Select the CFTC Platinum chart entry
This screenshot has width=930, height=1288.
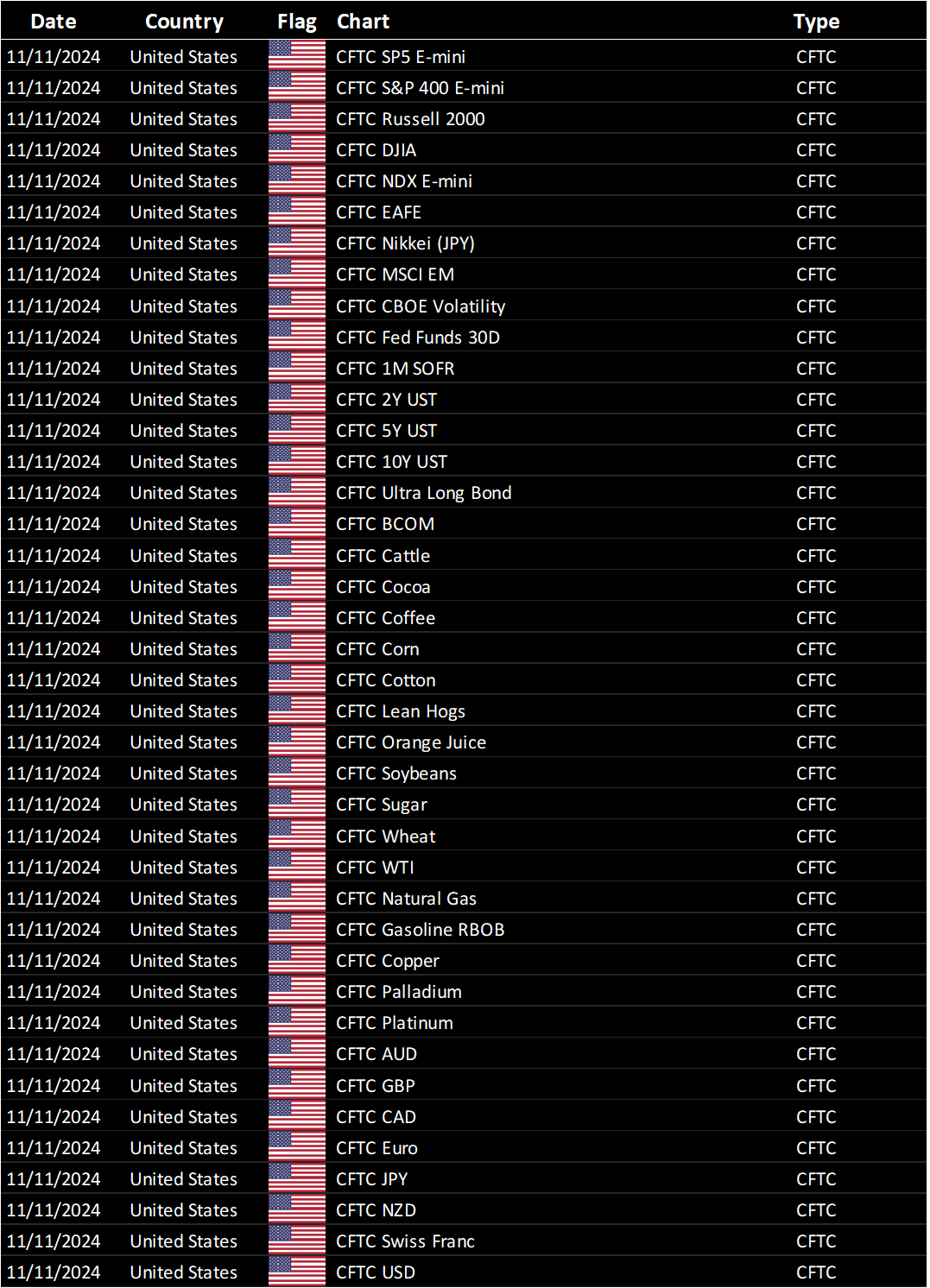coord(395,1022)
